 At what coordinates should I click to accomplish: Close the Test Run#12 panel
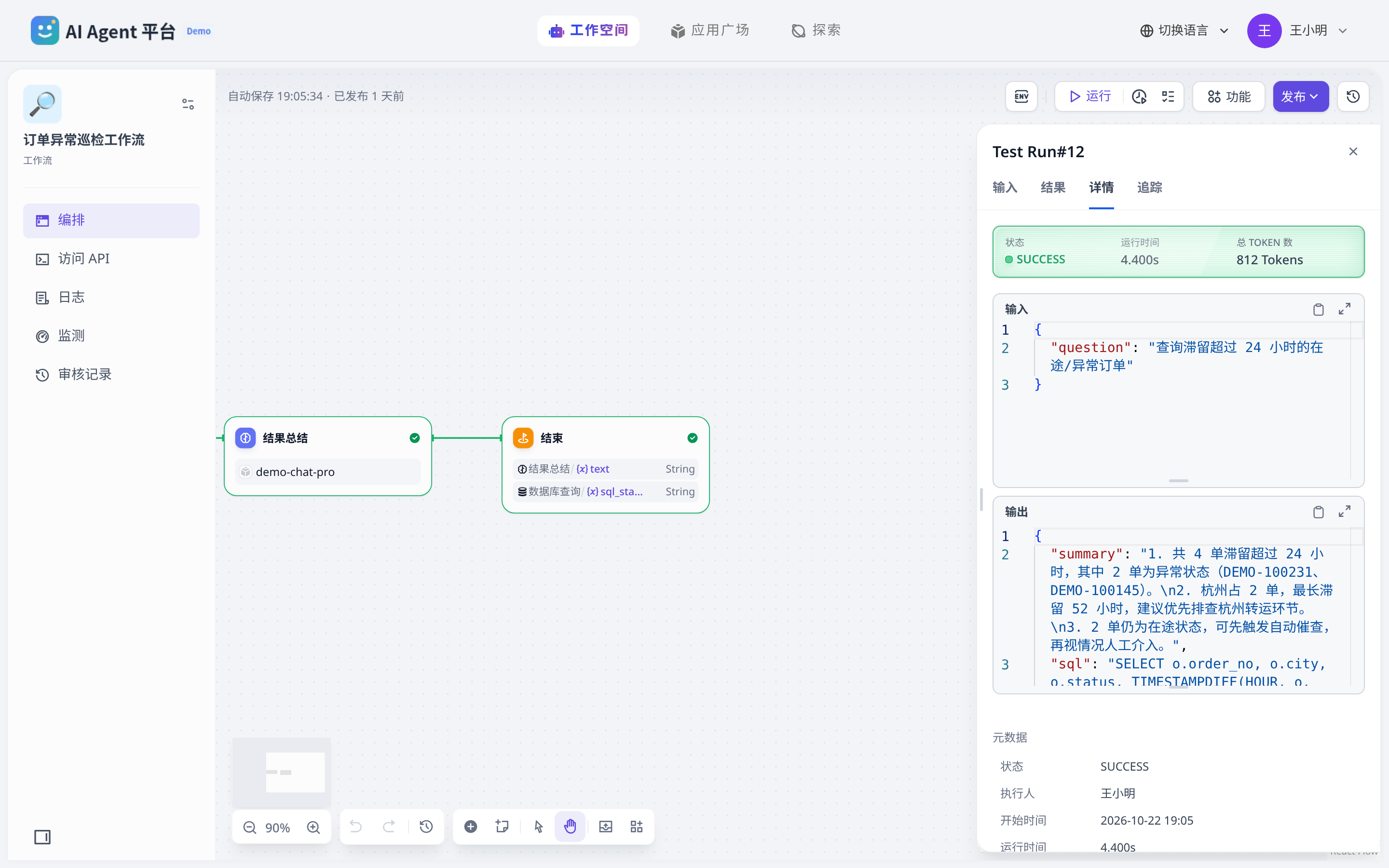pos(1353,151)
